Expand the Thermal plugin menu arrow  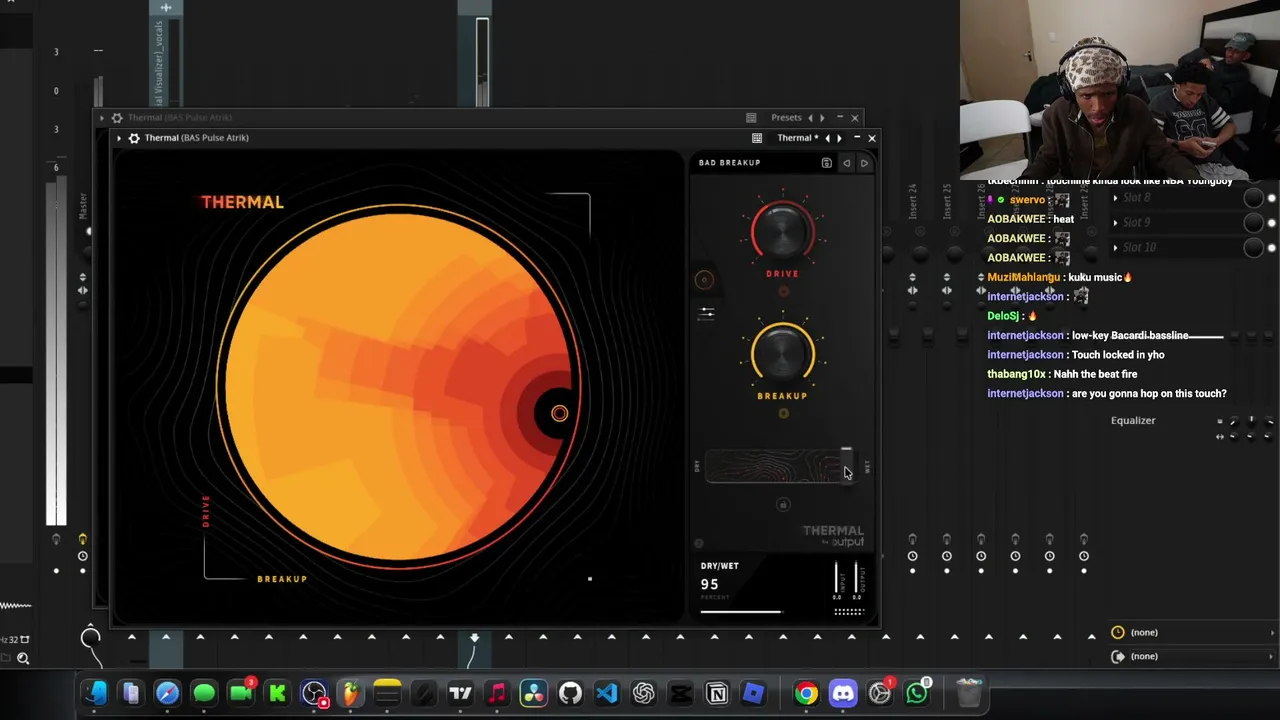click(x=118, y=138)
